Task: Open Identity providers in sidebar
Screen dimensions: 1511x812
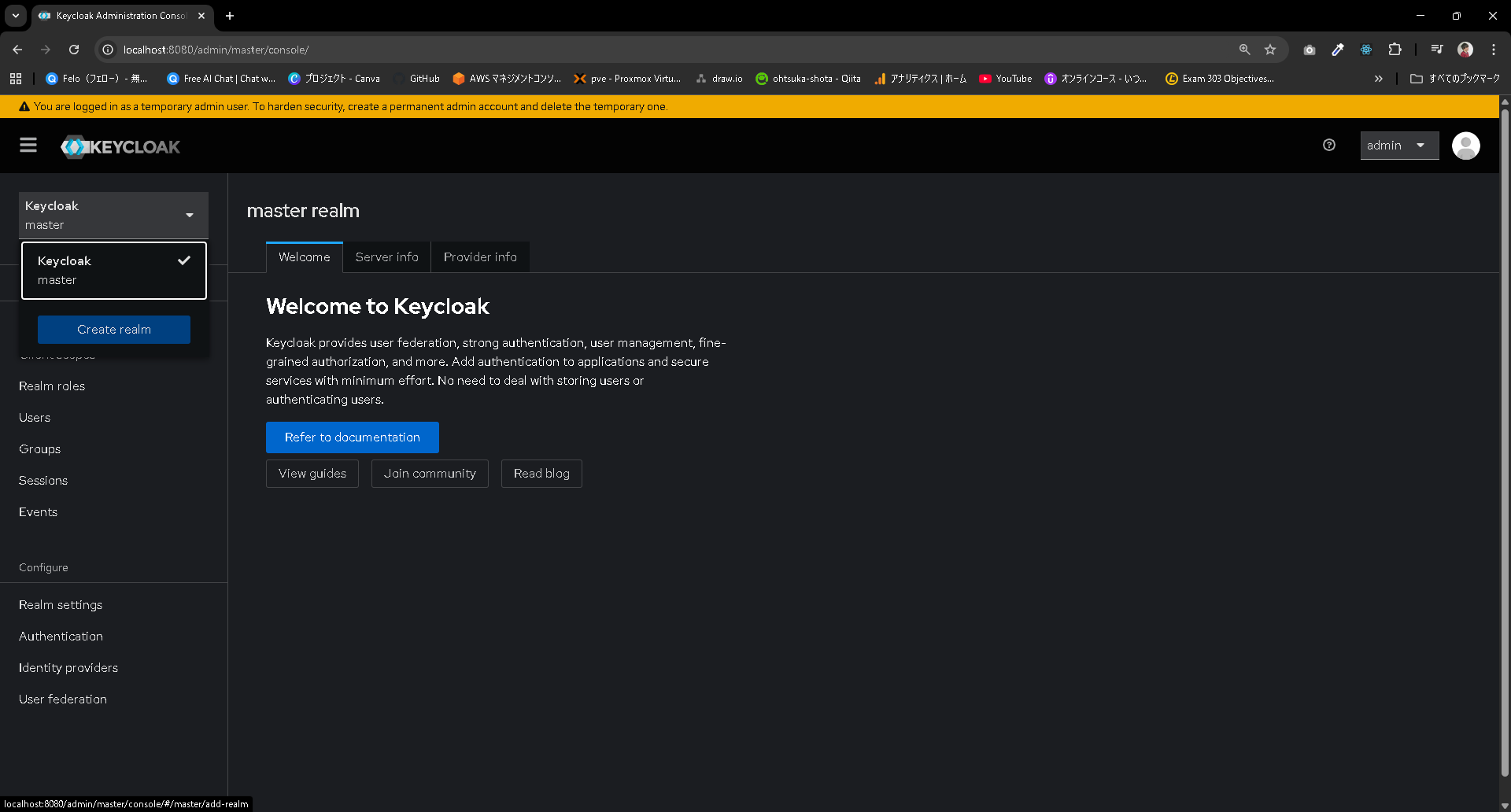Action: [68, 668]
